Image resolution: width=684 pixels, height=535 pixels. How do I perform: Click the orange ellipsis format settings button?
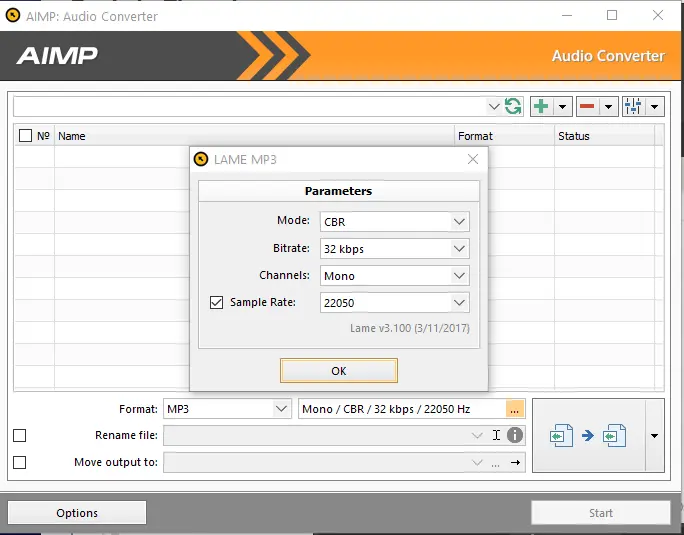pyautogui.click(x=514, y=409)
